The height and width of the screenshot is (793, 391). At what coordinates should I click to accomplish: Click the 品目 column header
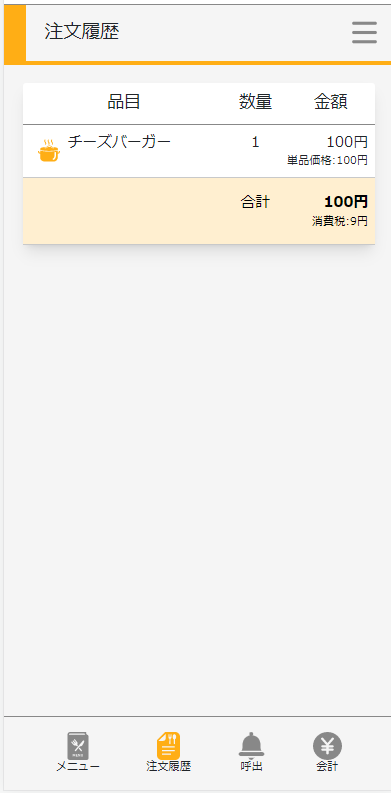click(x=124, y=102)
